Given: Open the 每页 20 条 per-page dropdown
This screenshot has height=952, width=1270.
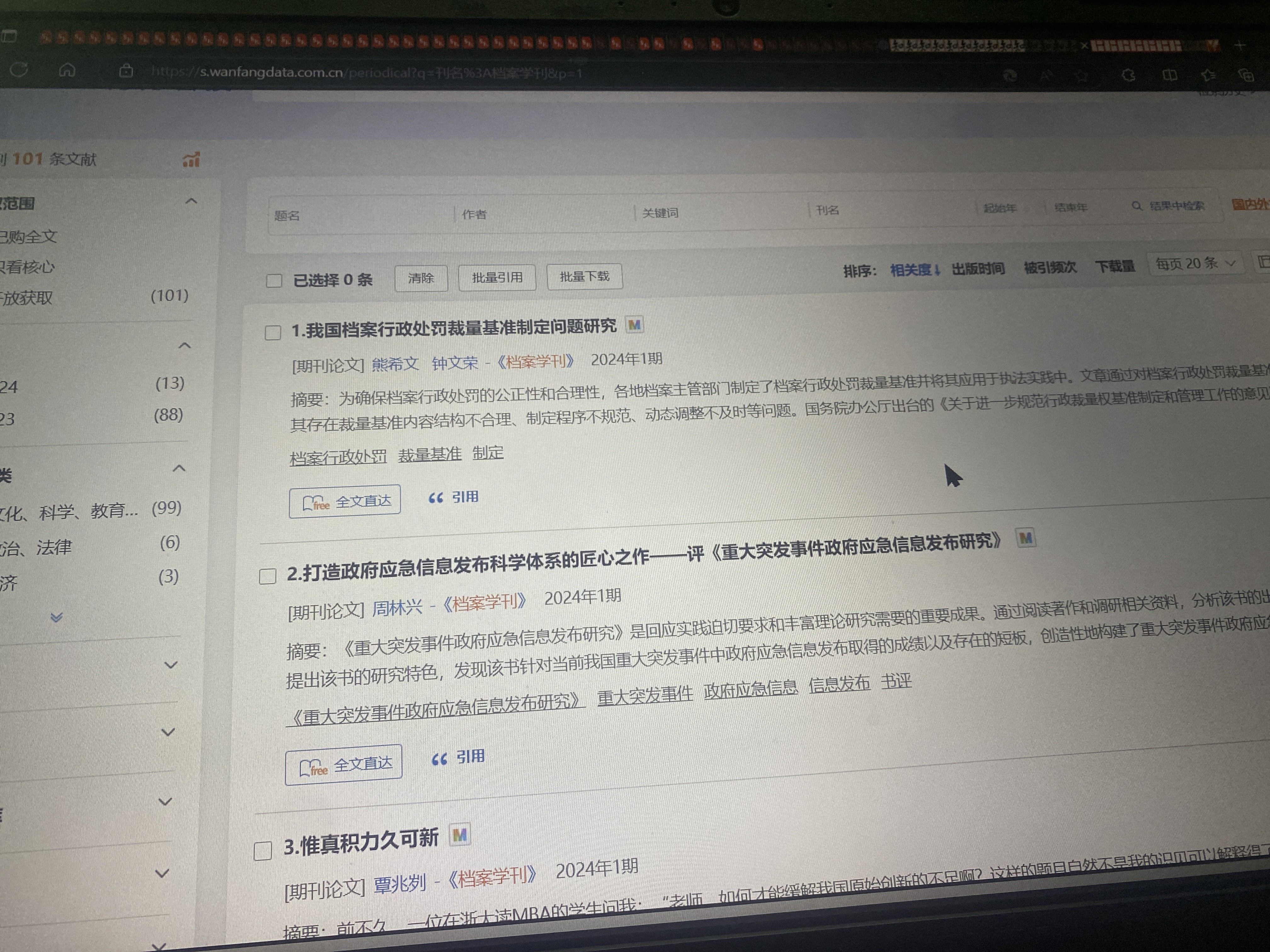Looking at the screenshot, I should click(1195, 263).
